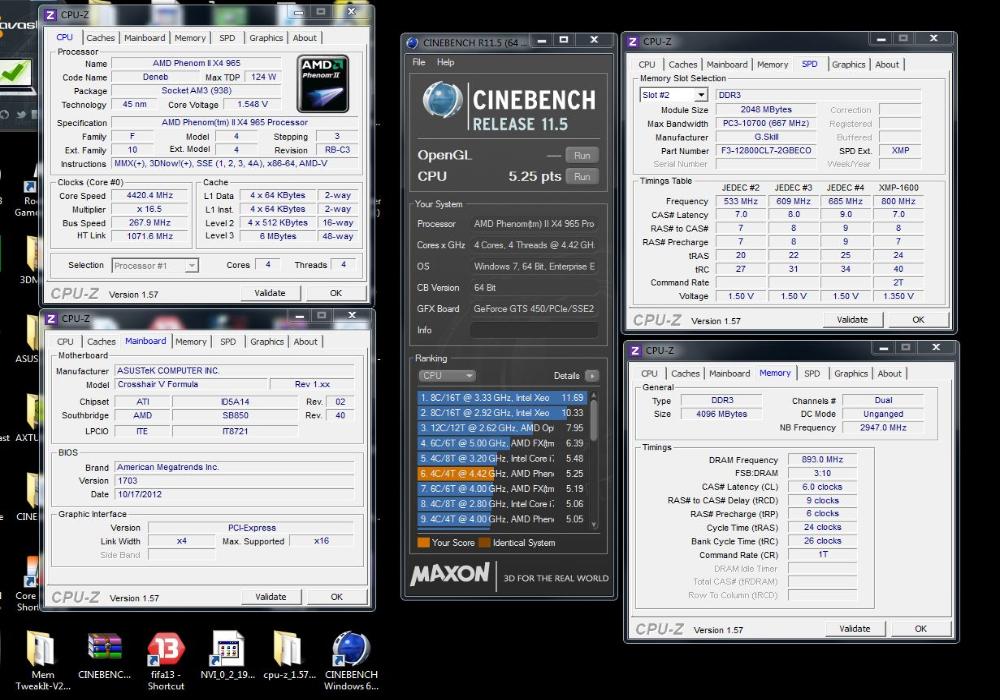
Task: Click the CPU-Z icon in CPU tab window title bar
Action: coord(51,14)
